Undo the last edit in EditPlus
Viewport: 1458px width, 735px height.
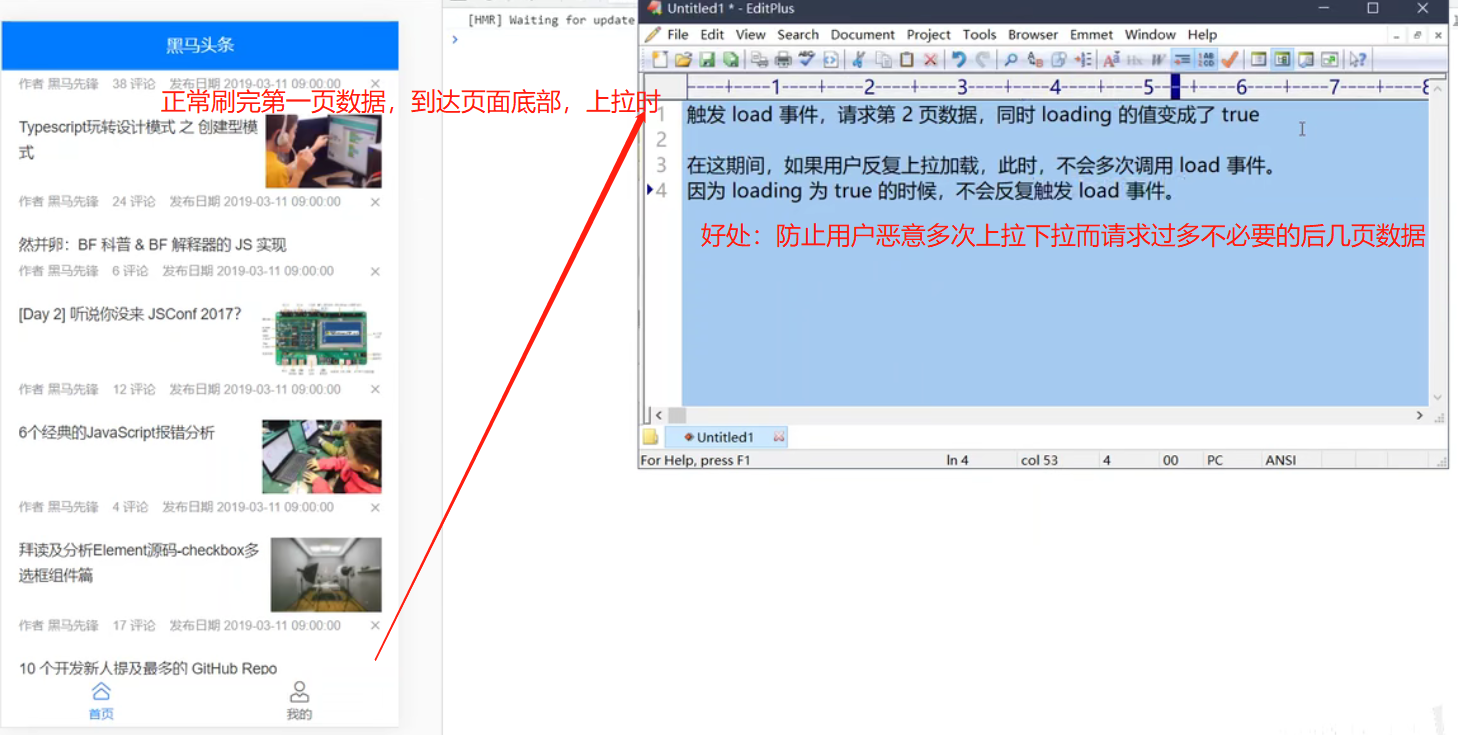pyautogui.click(x=958, y=60)
